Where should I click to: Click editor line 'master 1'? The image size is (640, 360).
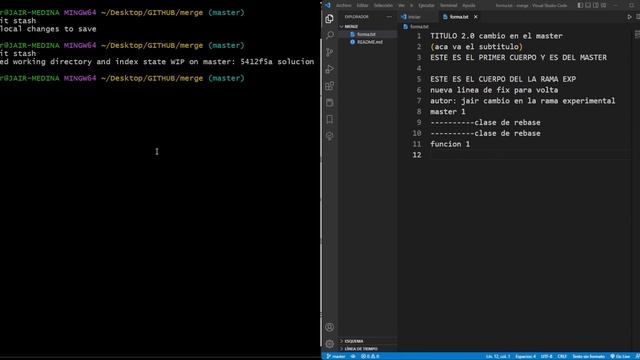tap(447, 112)
